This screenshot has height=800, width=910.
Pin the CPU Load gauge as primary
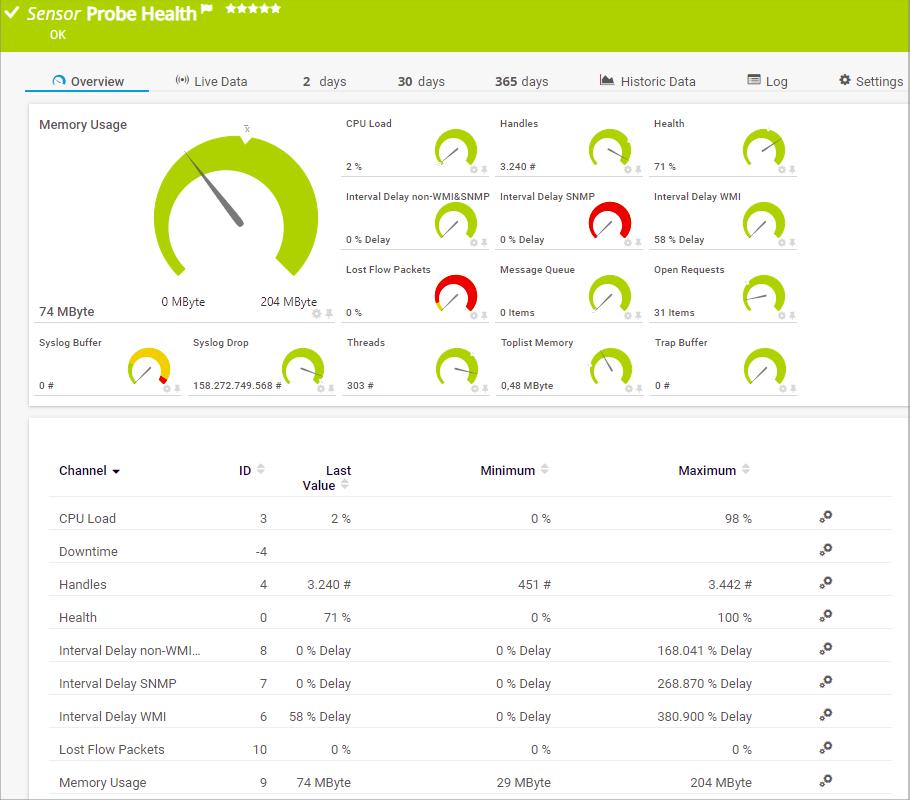(x=484, y=170)
